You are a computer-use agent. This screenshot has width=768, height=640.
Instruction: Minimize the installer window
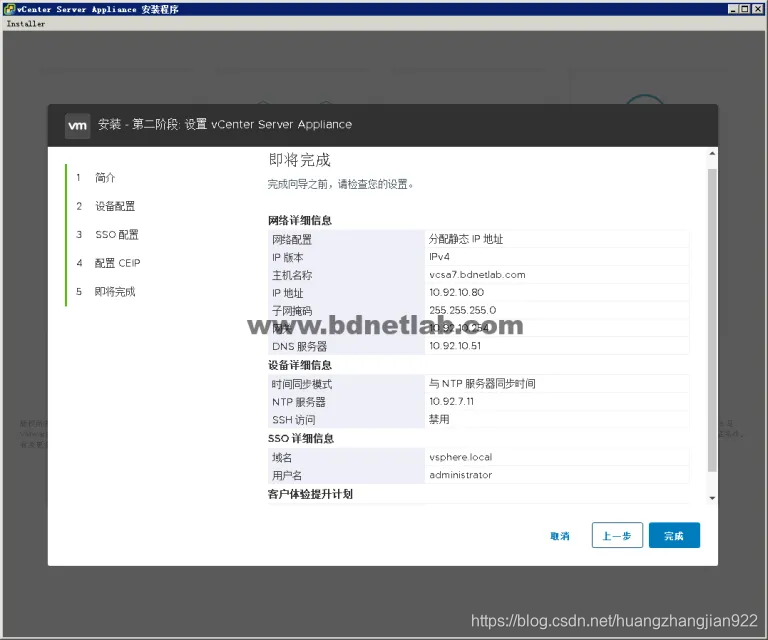[733, 9]
